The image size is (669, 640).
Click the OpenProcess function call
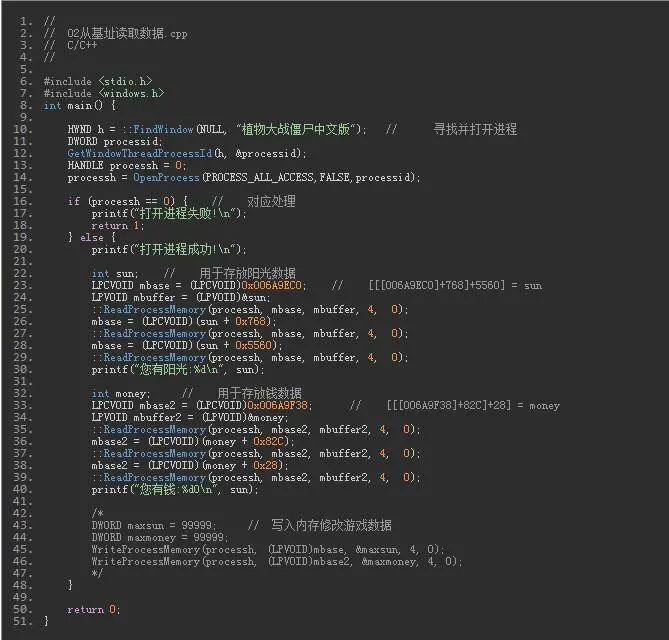167,177
